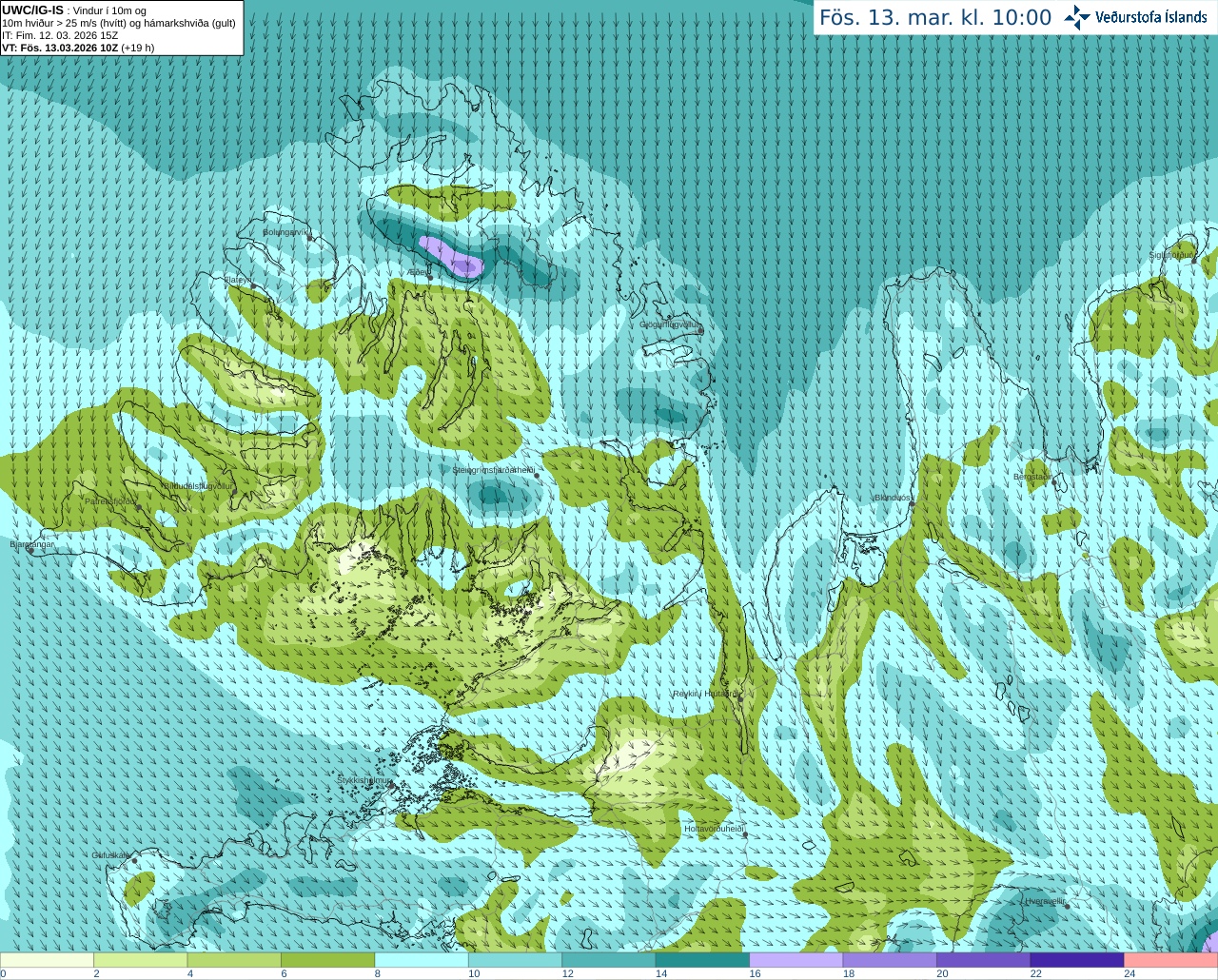1218x980 pixels.
Task: Click the 4–6 m/s legend swatch
Action: 234,960
